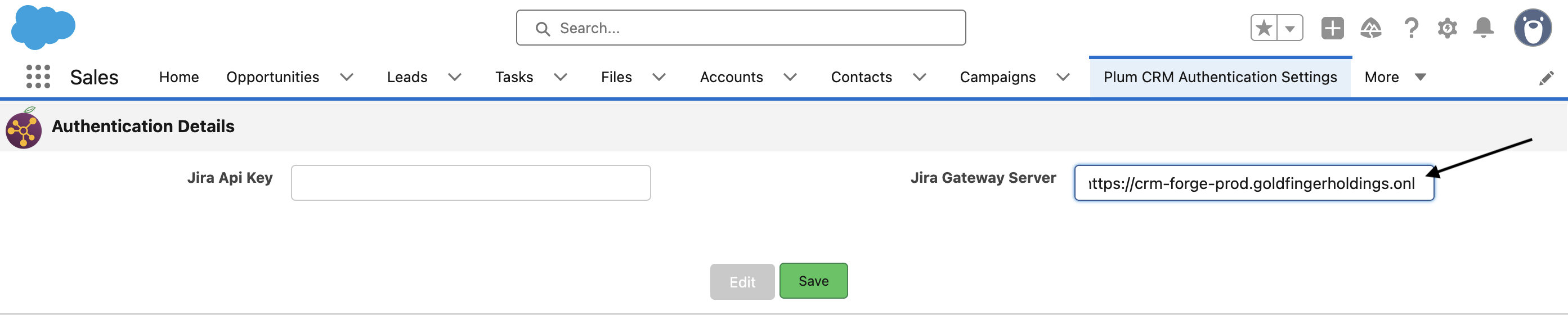Click the grey Edit button

[x=742, y=282]
